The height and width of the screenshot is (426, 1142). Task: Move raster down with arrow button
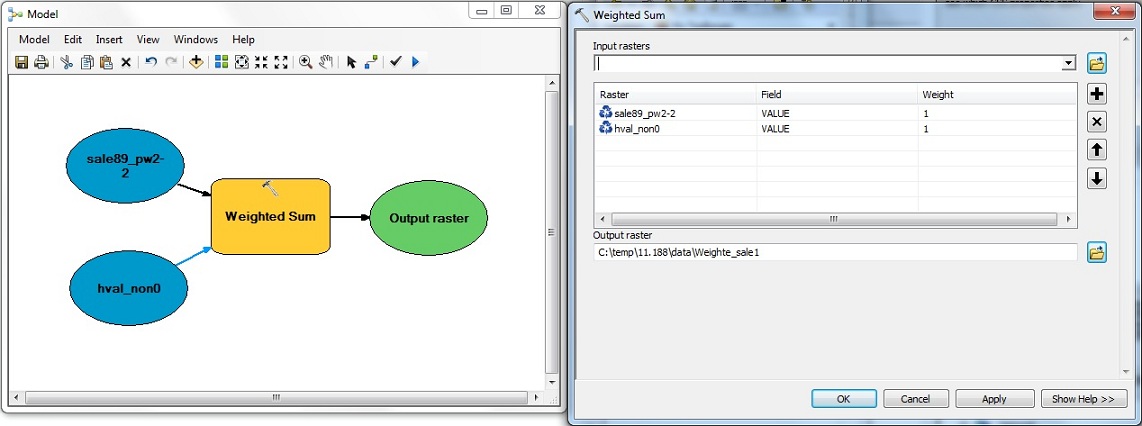(1096, 179)
